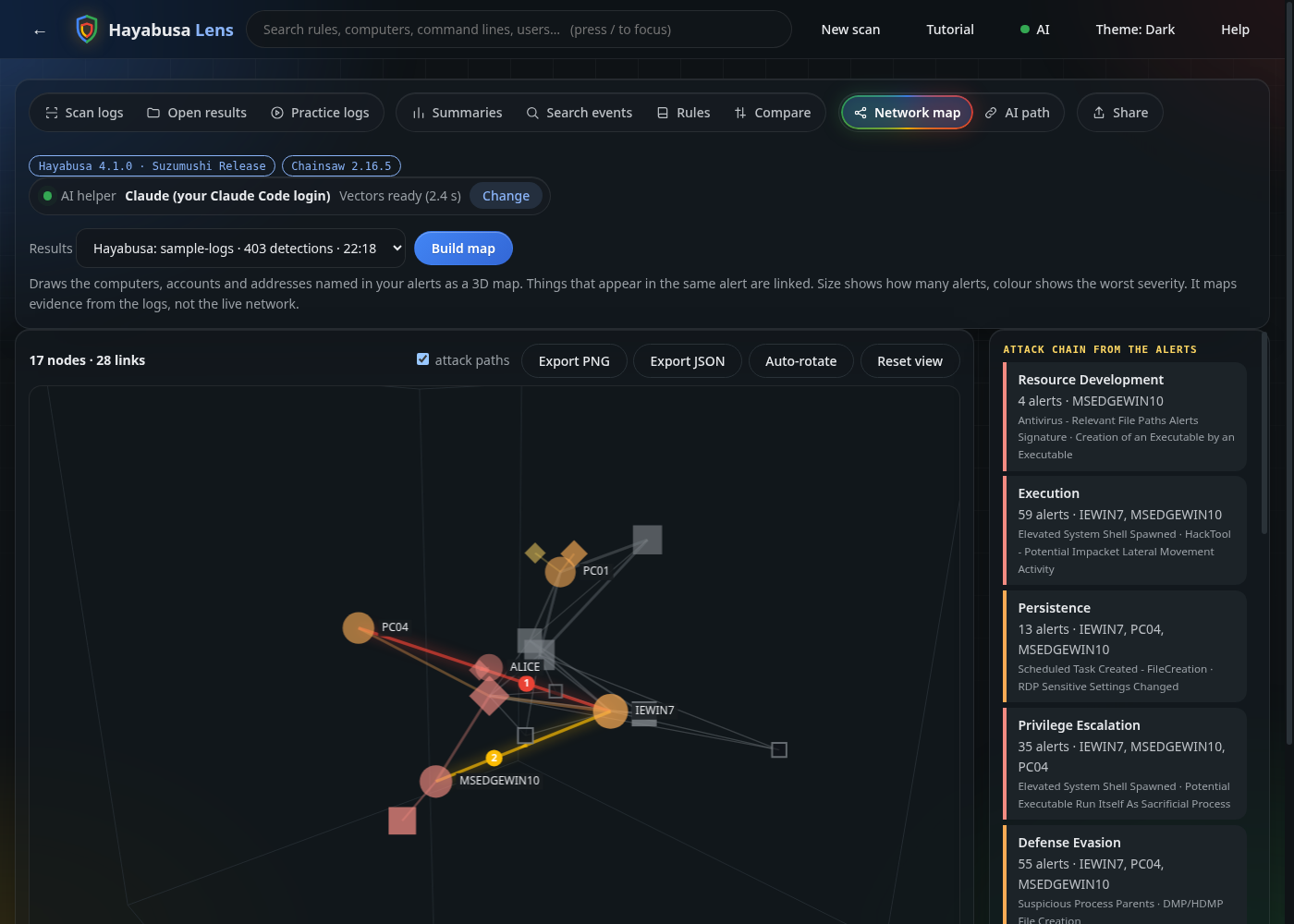Click attack path step marker 1
The width and height of the screenshot is (1294, 924).
(527, 684)
